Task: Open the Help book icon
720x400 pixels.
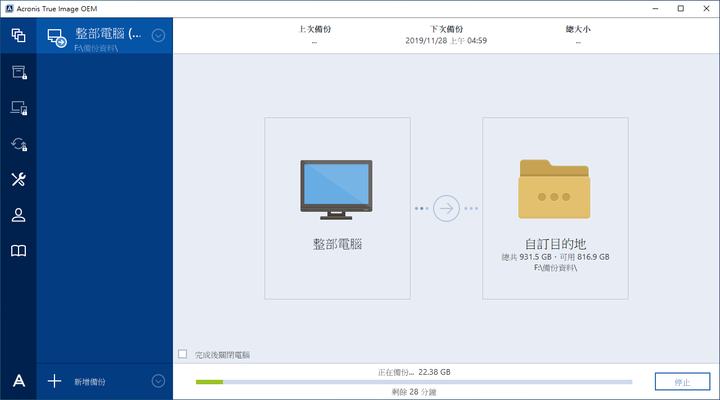Action: tap(18, 251)
